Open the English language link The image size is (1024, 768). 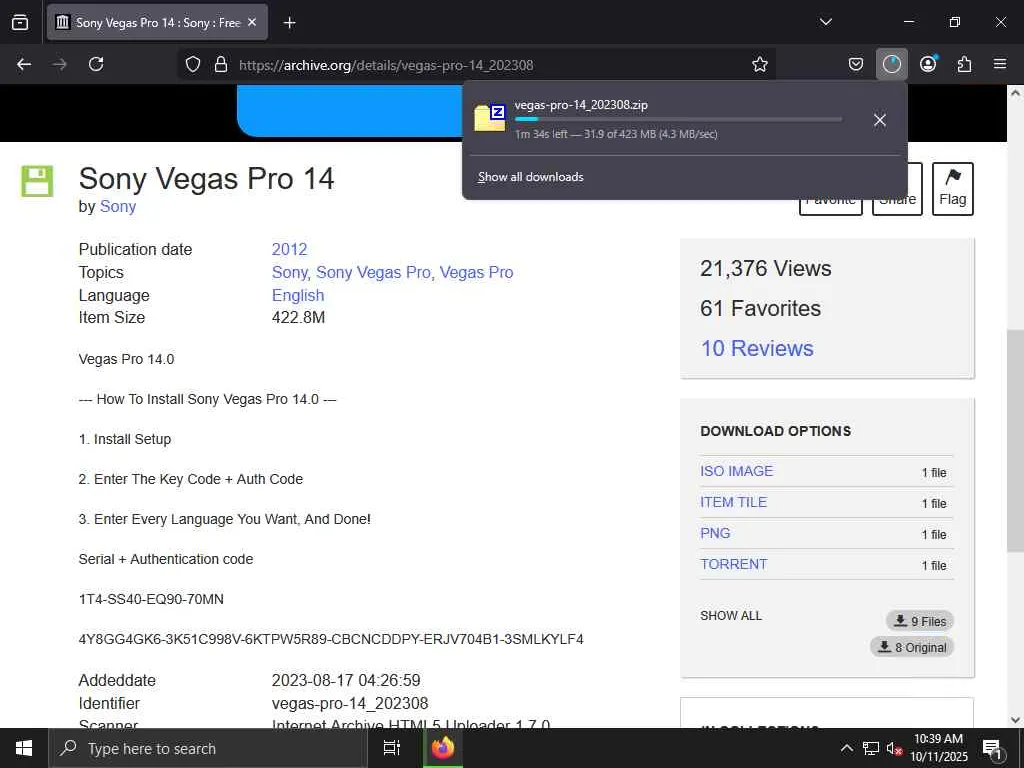298,295
